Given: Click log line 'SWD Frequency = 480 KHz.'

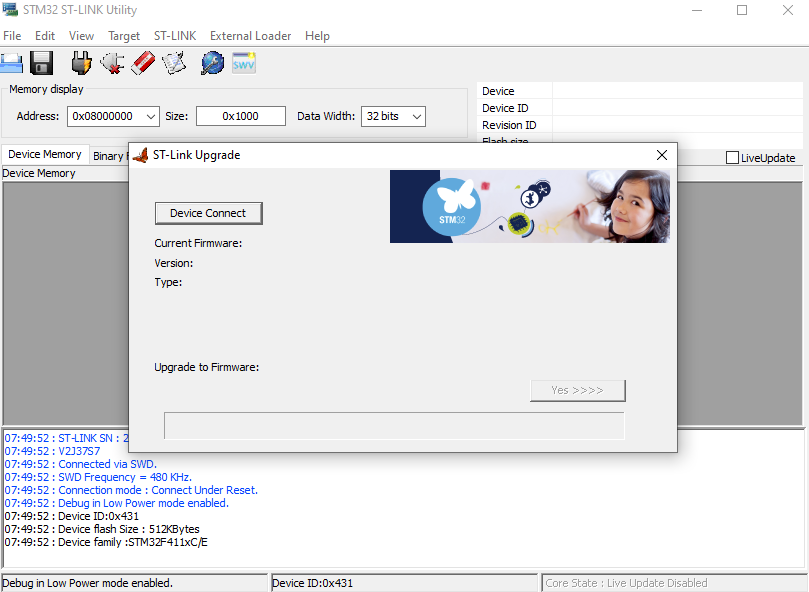Looking at the screenshot, I should coord(98,477).
